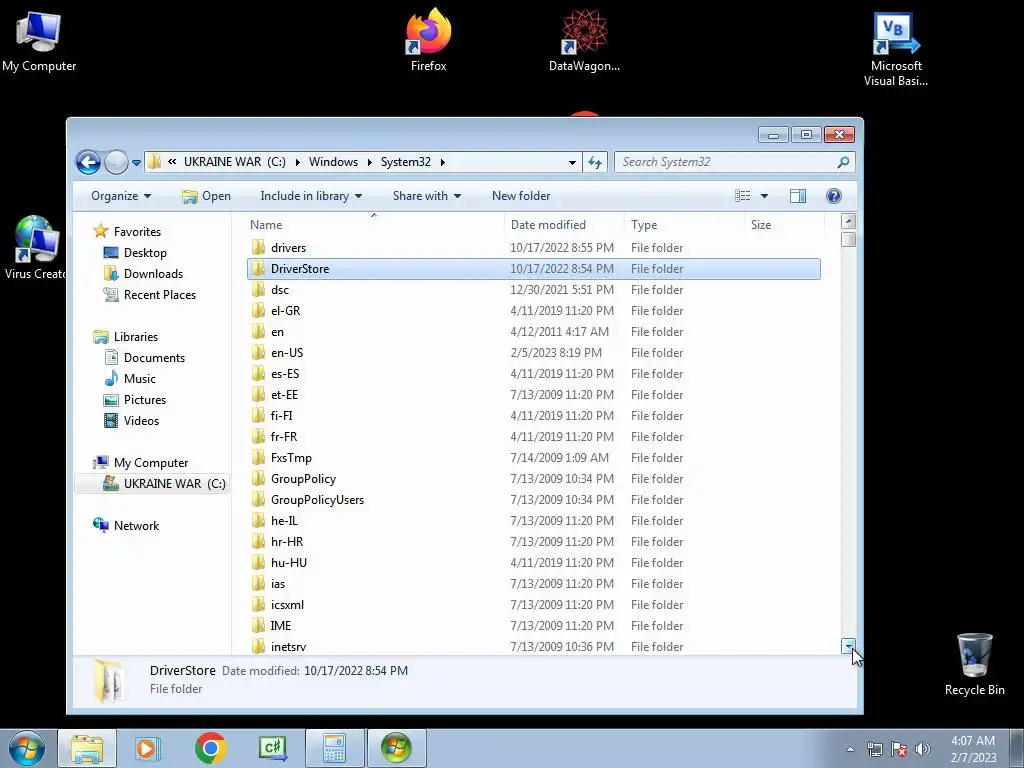The image size is (1024, 768).
Task: Open the Share with dropdown
Action: 426,196
